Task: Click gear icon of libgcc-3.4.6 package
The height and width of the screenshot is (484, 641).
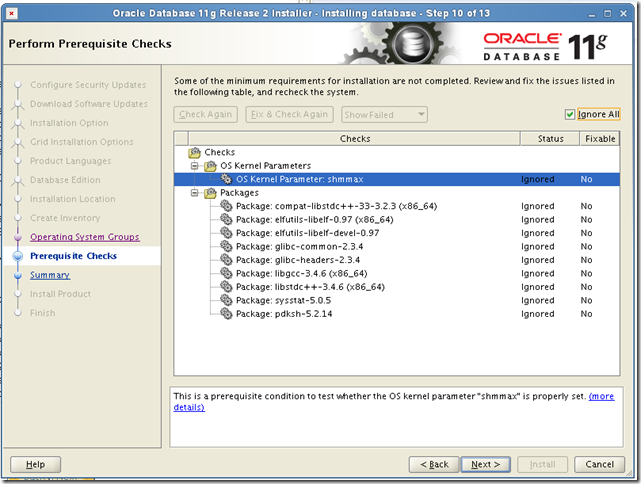Action: pyautogui.click(x=226, y=273)
